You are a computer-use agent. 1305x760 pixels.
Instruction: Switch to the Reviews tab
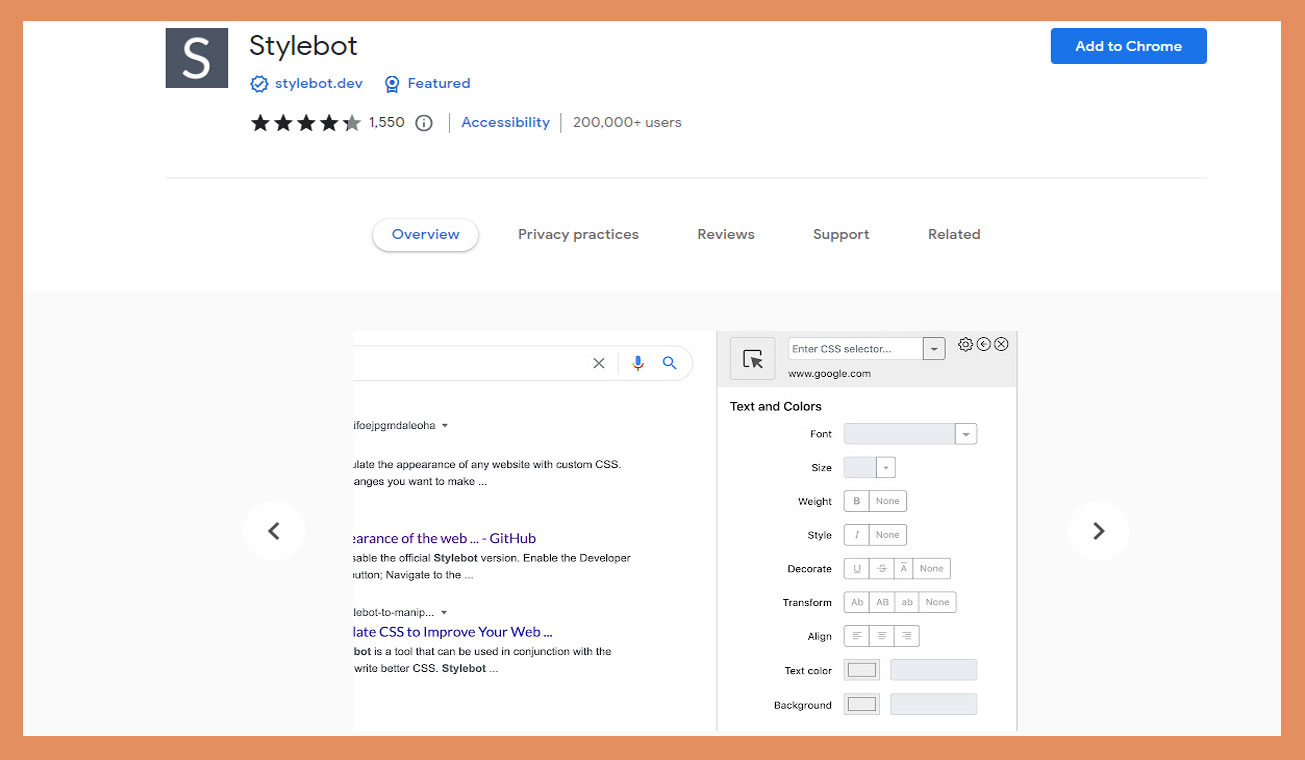726,234
